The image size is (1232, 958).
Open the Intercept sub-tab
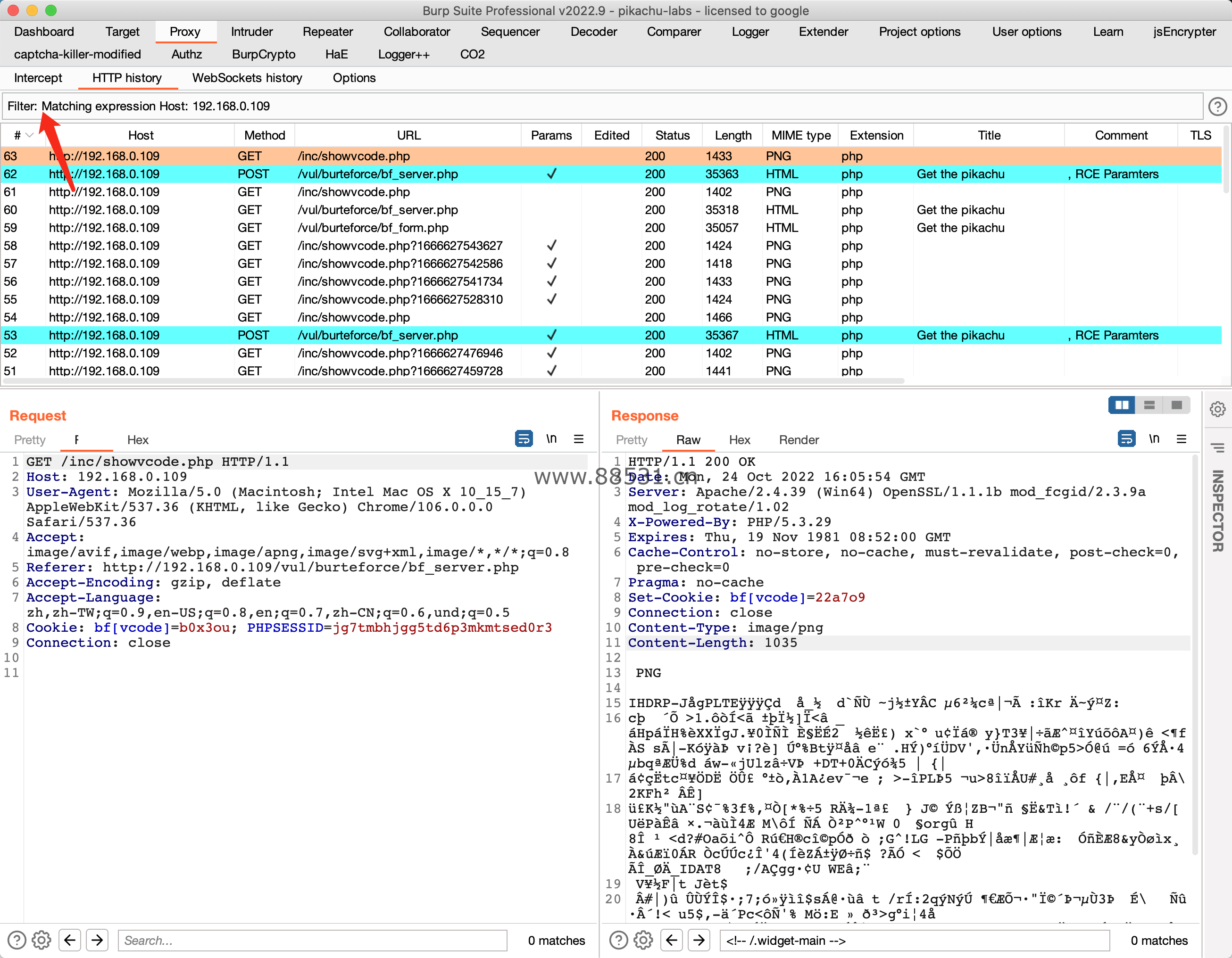pyautogui.click(x=38, y=78)
